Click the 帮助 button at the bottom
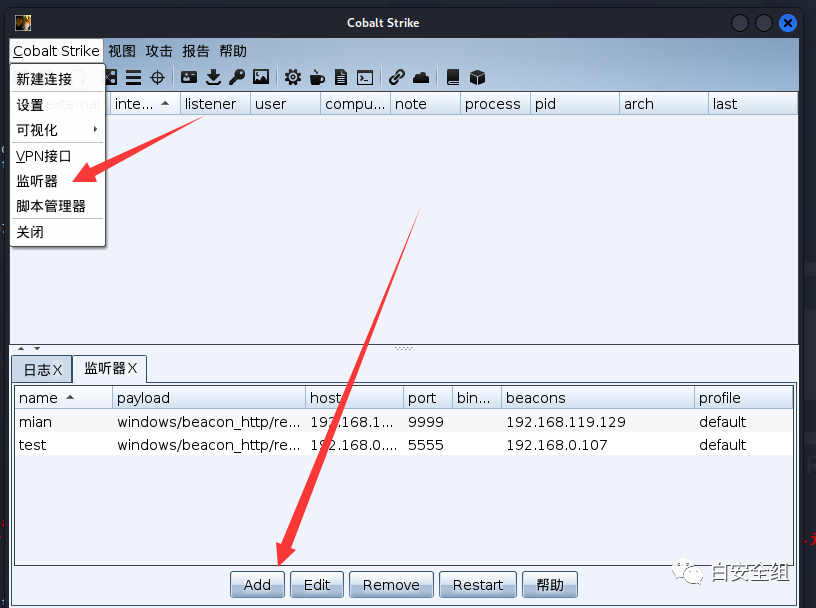This screenshot has width=816, height=608. pos(550,585)
